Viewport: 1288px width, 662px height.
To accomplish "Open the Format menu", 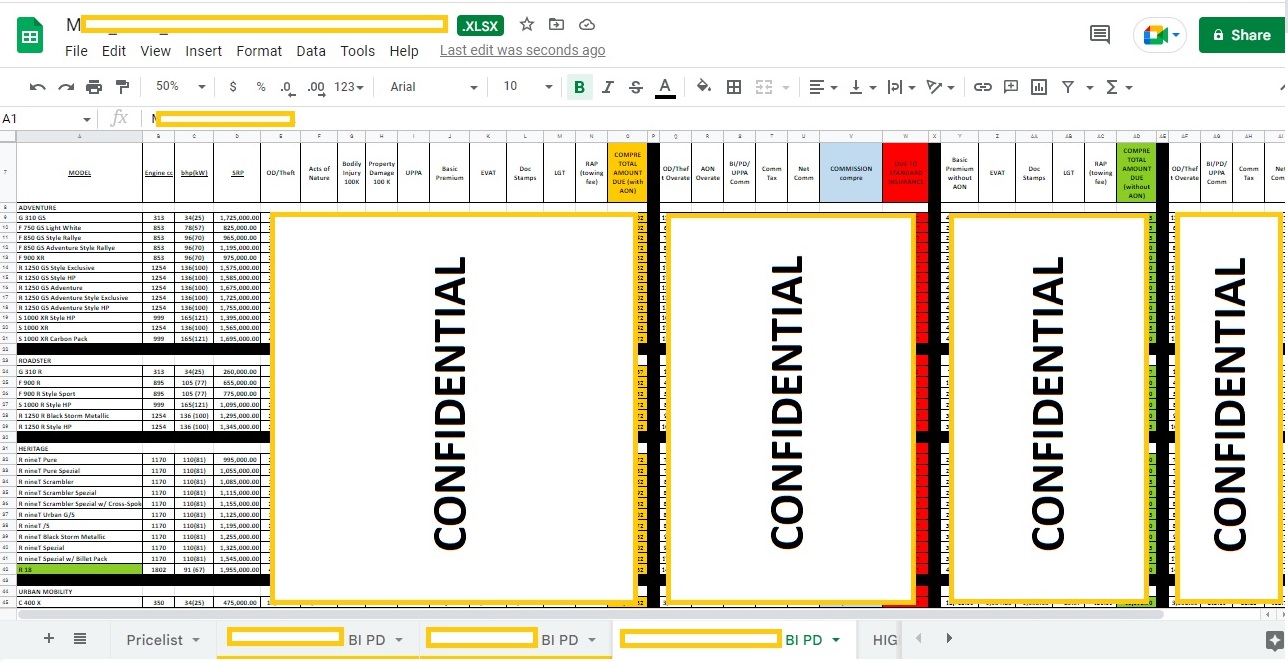I will [x=259, y=51].
